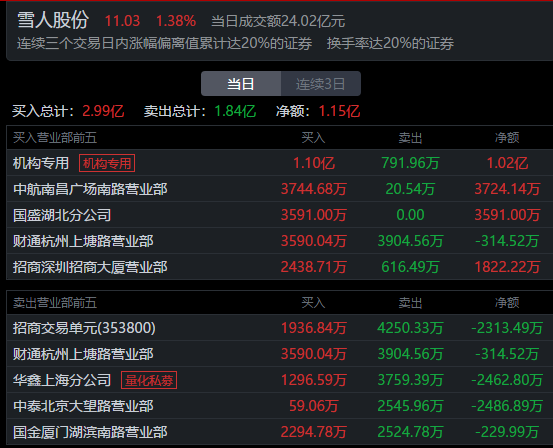The height and width of the screenshot is (448, 553).
Task: Click net amount -2462.80万
Action: point(507,380)
